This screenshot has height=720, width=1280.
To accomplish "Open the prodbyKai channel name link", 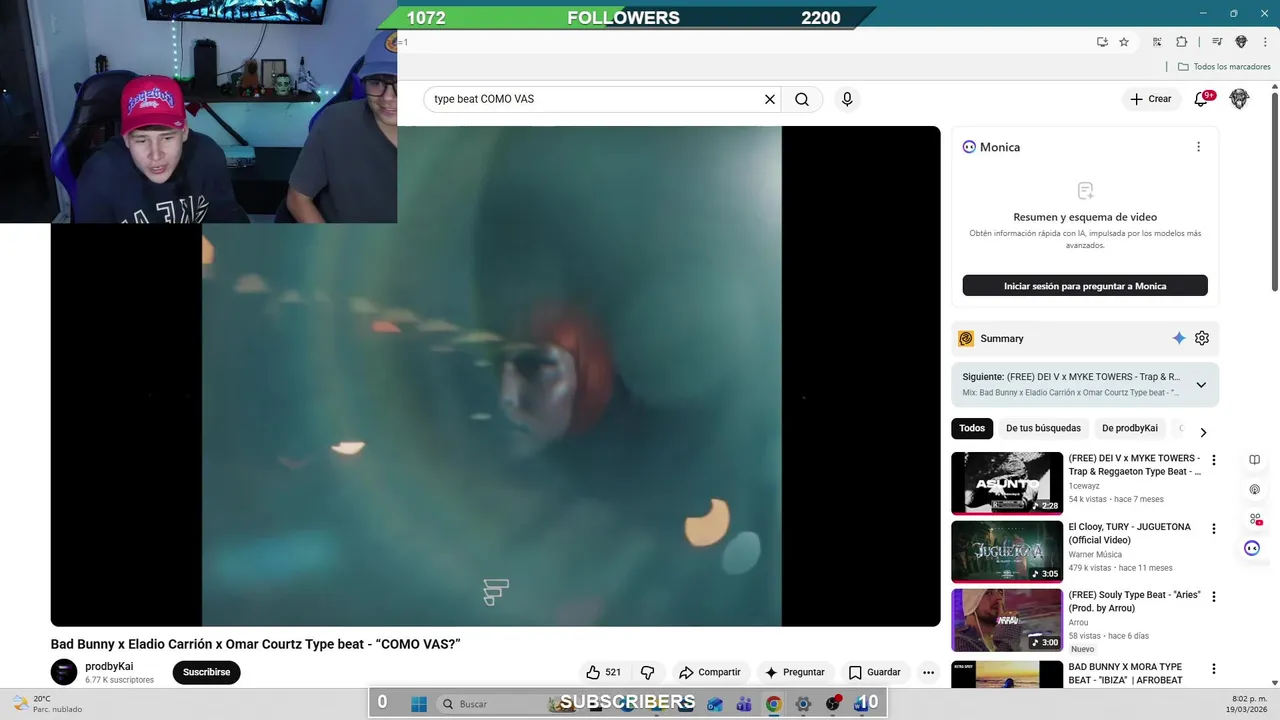I will click(x=109, y=666).
